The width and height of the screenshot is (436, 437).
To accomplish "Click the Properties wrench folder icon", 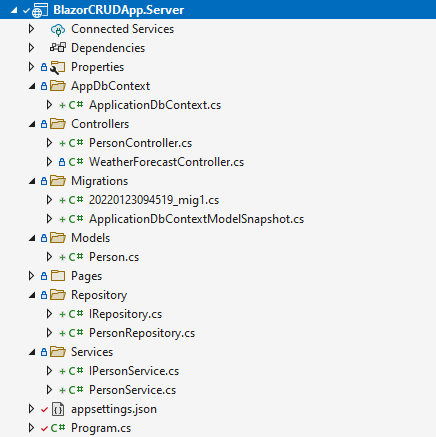I will [x=57, y=67].
